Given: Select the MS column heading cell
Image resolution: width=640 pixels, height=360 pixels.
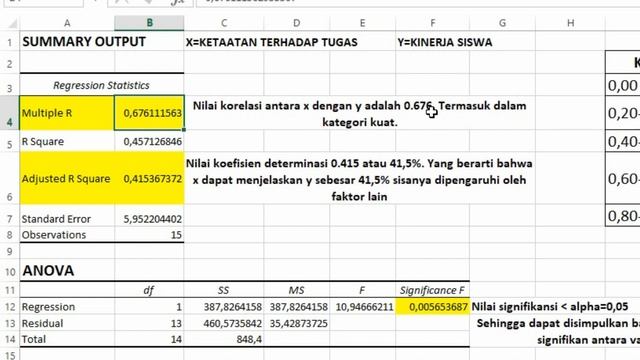Looking at the screenshot, I should (297, 290).
